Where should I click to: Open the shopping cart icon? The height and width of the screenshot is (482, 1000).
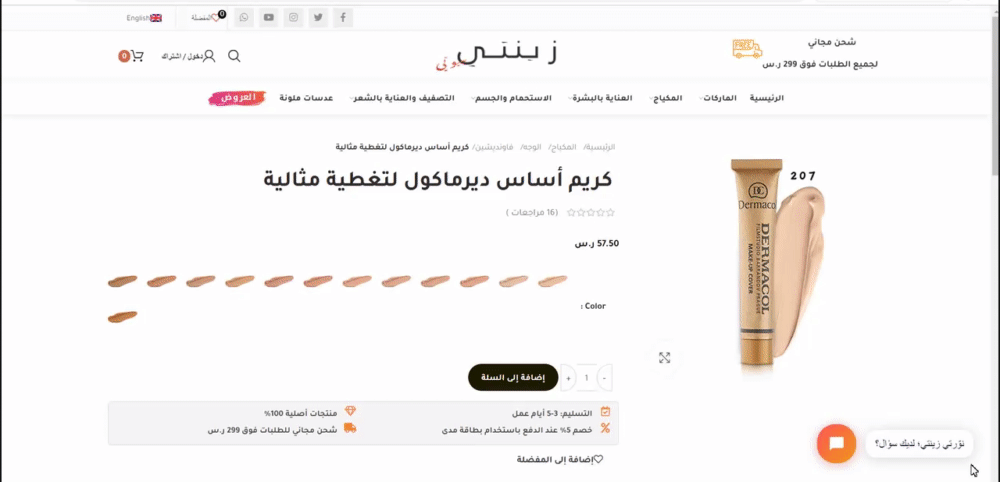[x=137, y=56]
